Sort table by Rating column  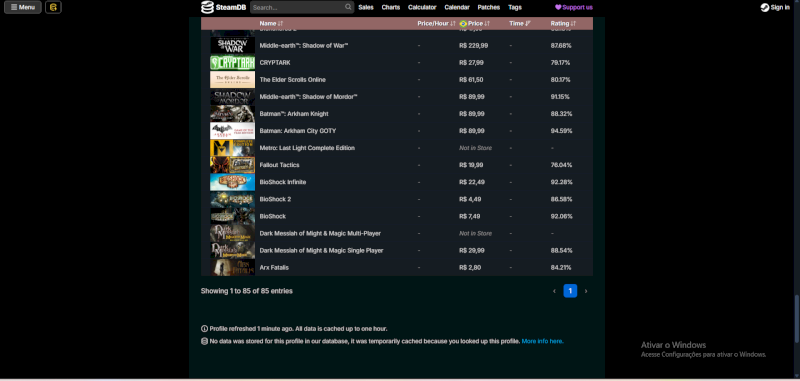563,23
